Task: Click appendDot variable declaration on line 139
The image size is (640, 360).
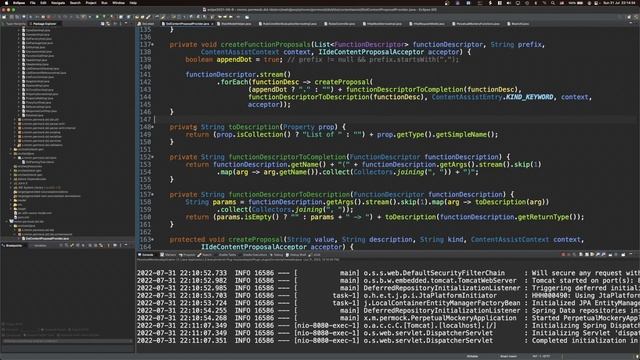Action: click(234, 60)
